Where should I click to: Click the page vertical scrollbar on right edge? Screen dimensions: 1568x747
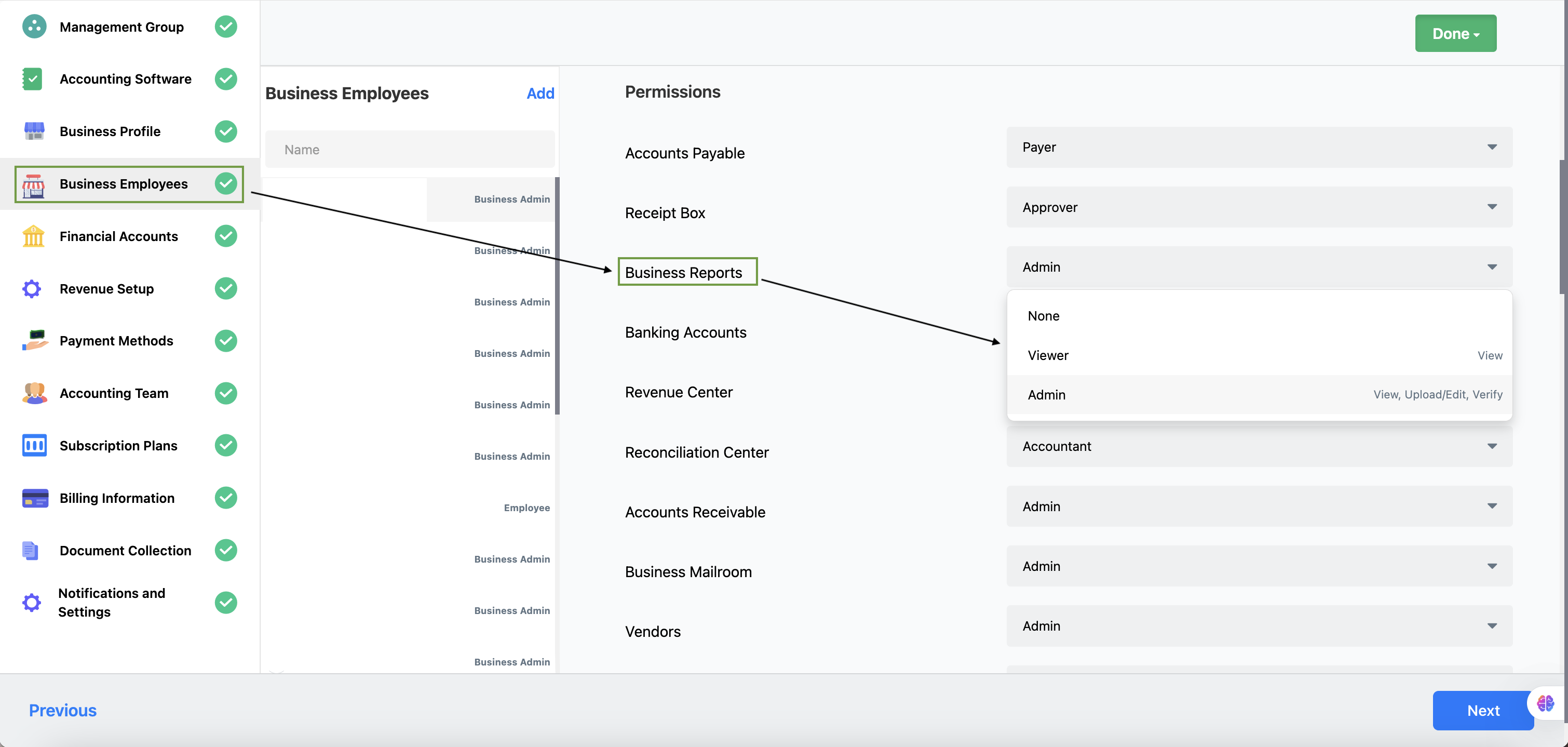click(x=1563, y=226)
